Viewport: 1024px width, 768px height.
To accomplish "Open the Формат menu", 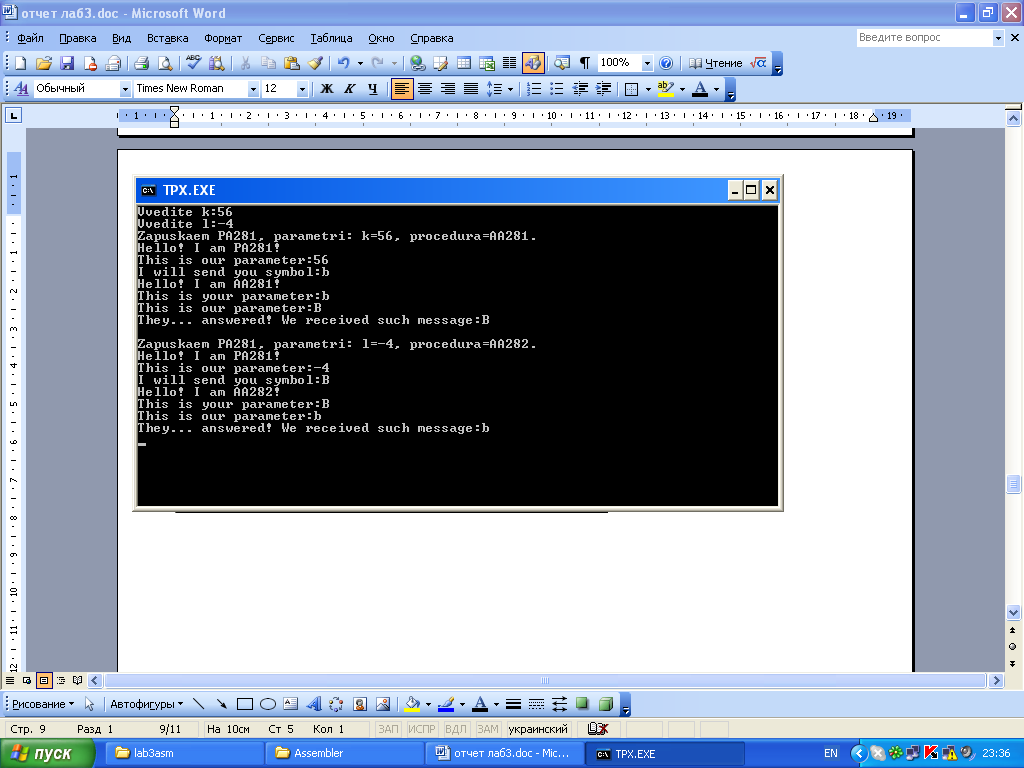I will [x=223, y=38].
